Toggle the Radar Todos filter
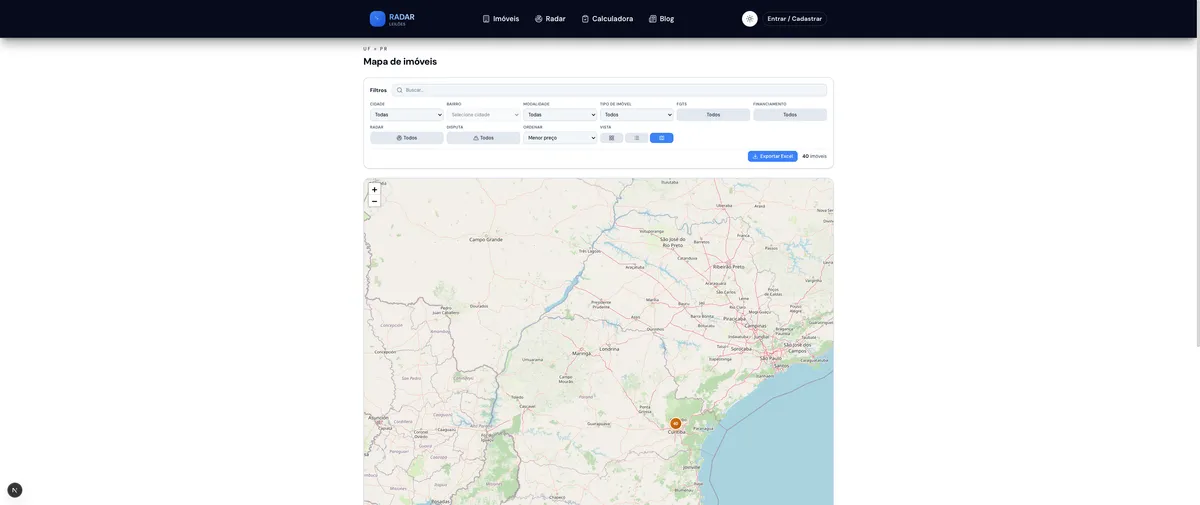 [407, 138]
